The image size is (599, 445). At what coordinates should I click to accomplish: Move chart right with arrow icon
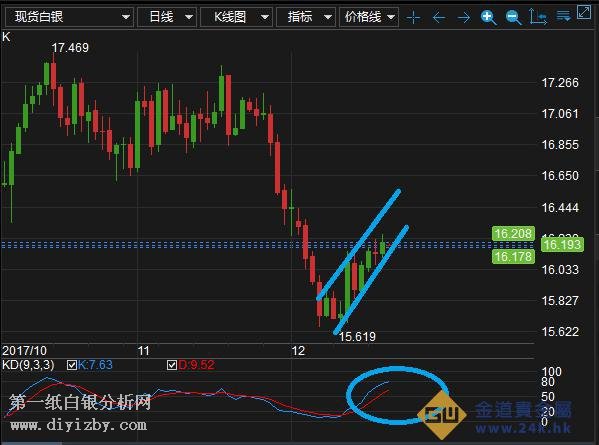[464, 18]
